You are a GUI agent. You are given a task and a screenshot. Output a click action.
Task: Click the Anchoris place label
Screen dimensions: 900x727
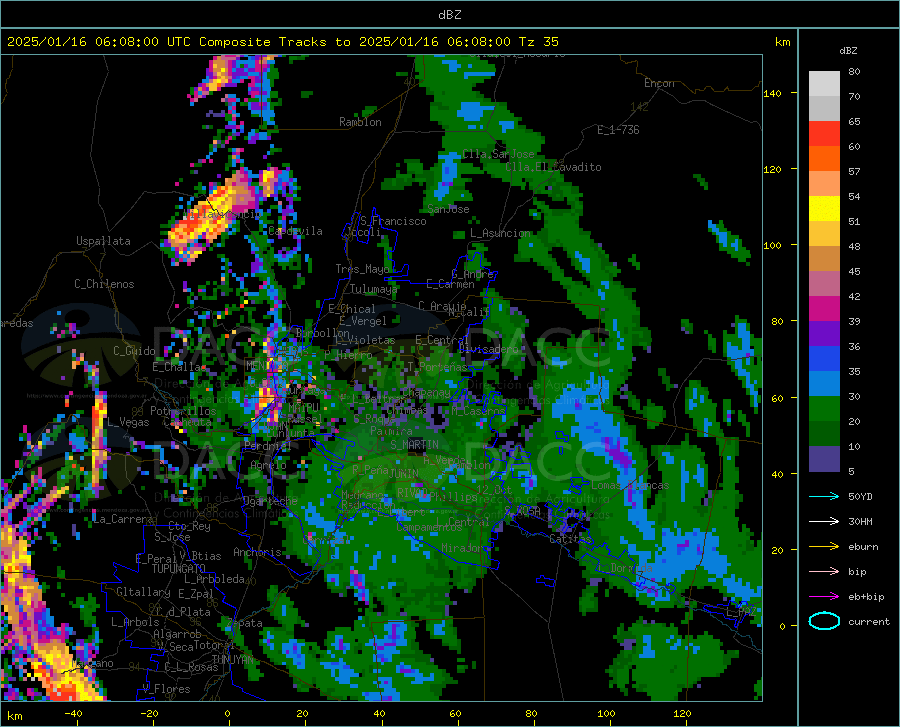257,552
